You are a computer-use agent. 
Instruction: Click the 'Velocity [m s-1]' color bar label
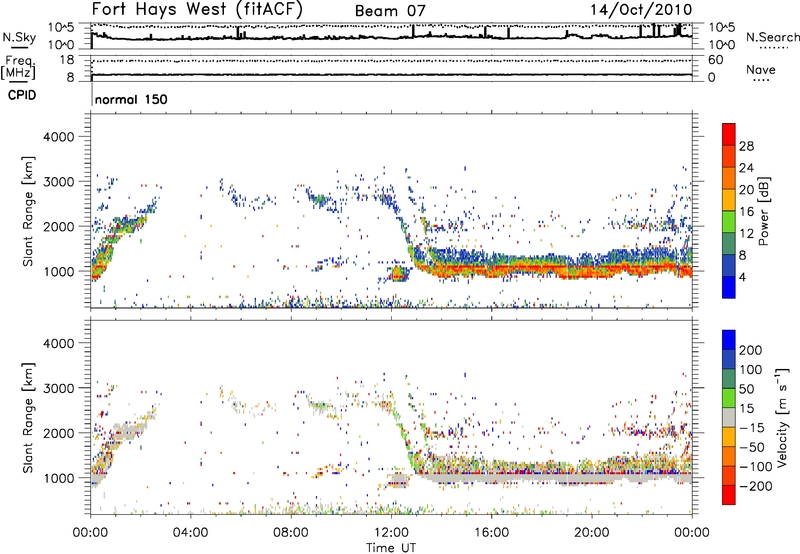pos(782,417)
